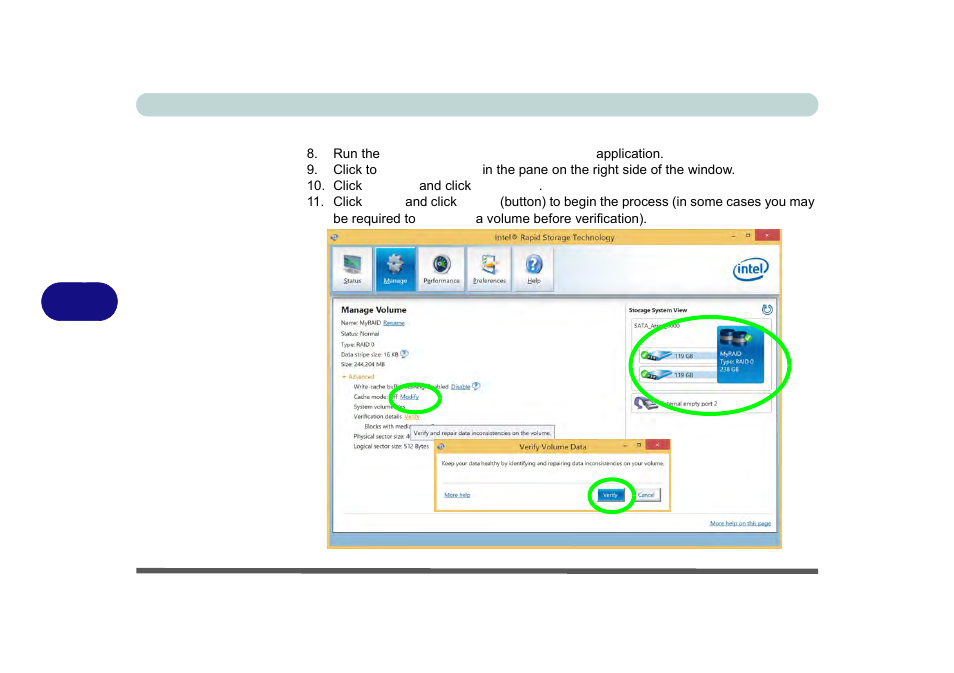Minimize the Verify Volume Data dialog
Viewport: 954px width, 673px height.
tap(625, 446)
